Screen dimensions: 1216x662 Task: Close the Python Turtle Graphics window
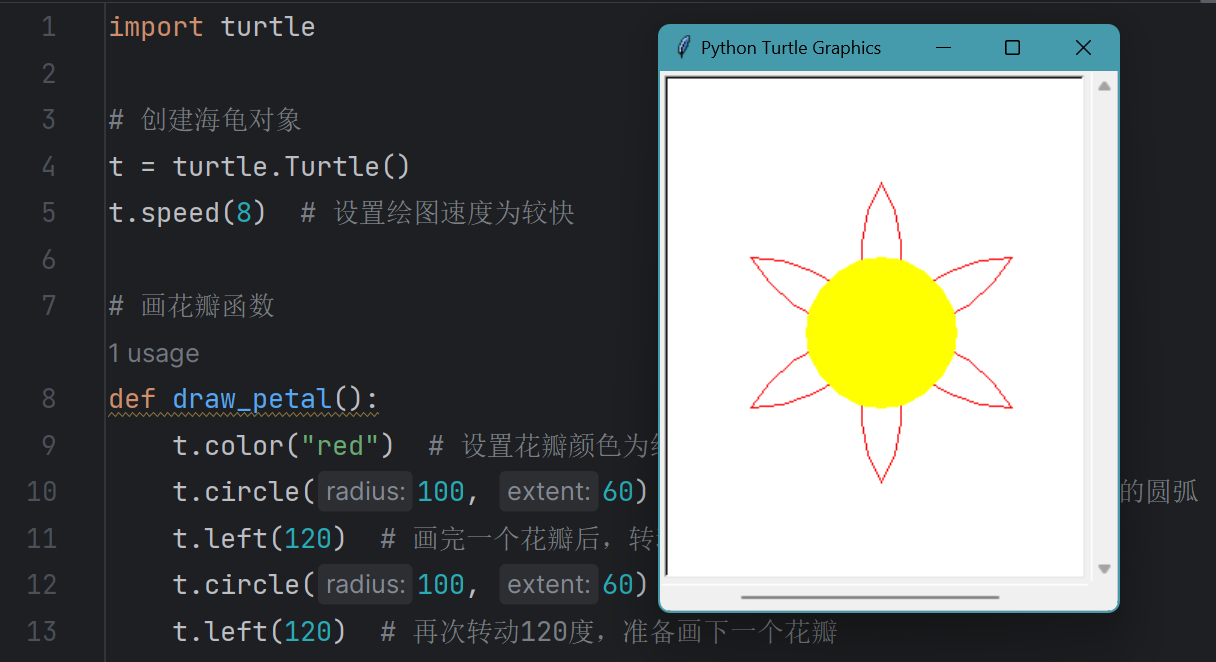click(x=1082, y=48)
